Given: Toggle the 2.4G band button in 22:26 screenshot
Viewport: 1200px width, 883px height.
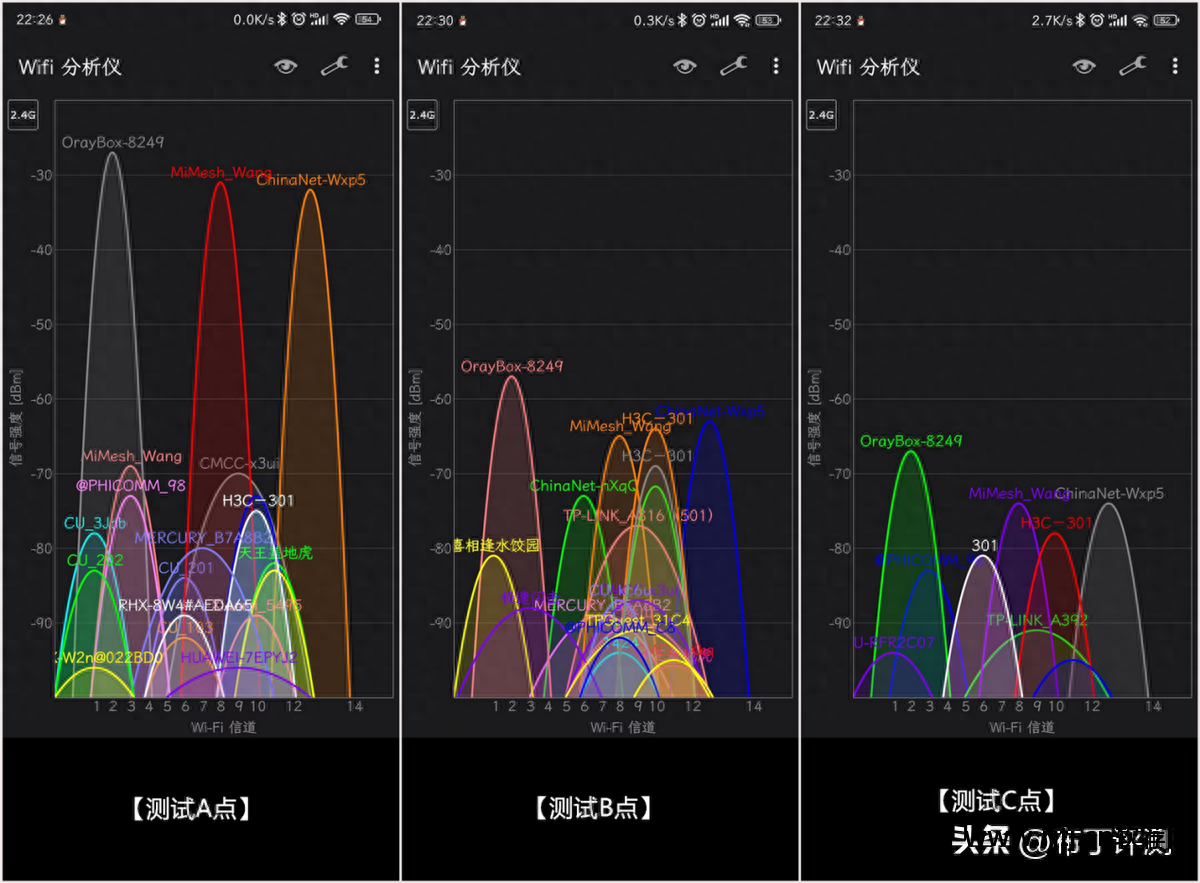Looking at the screenshot, I should click(23, 116).
